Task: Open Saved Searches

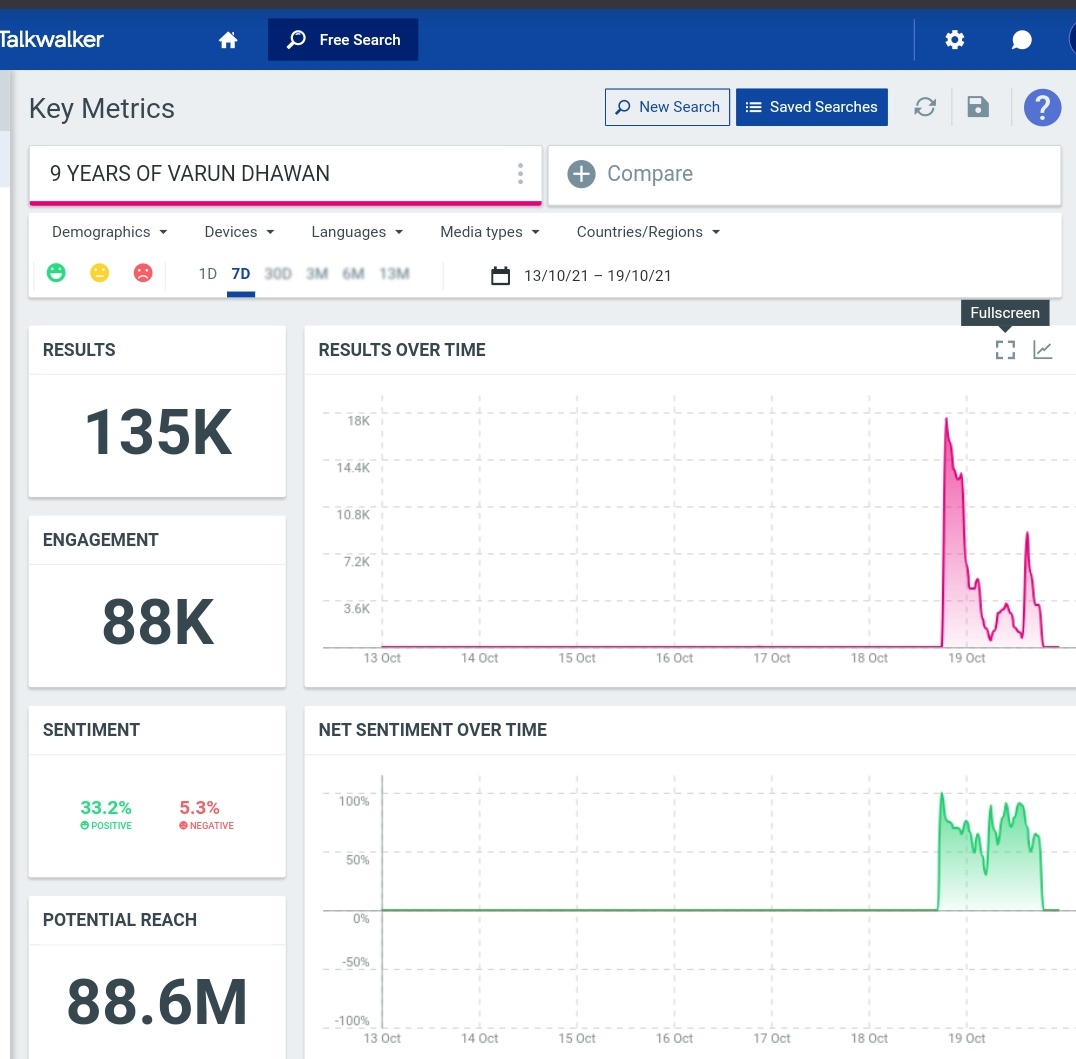Action: (812, 107)
